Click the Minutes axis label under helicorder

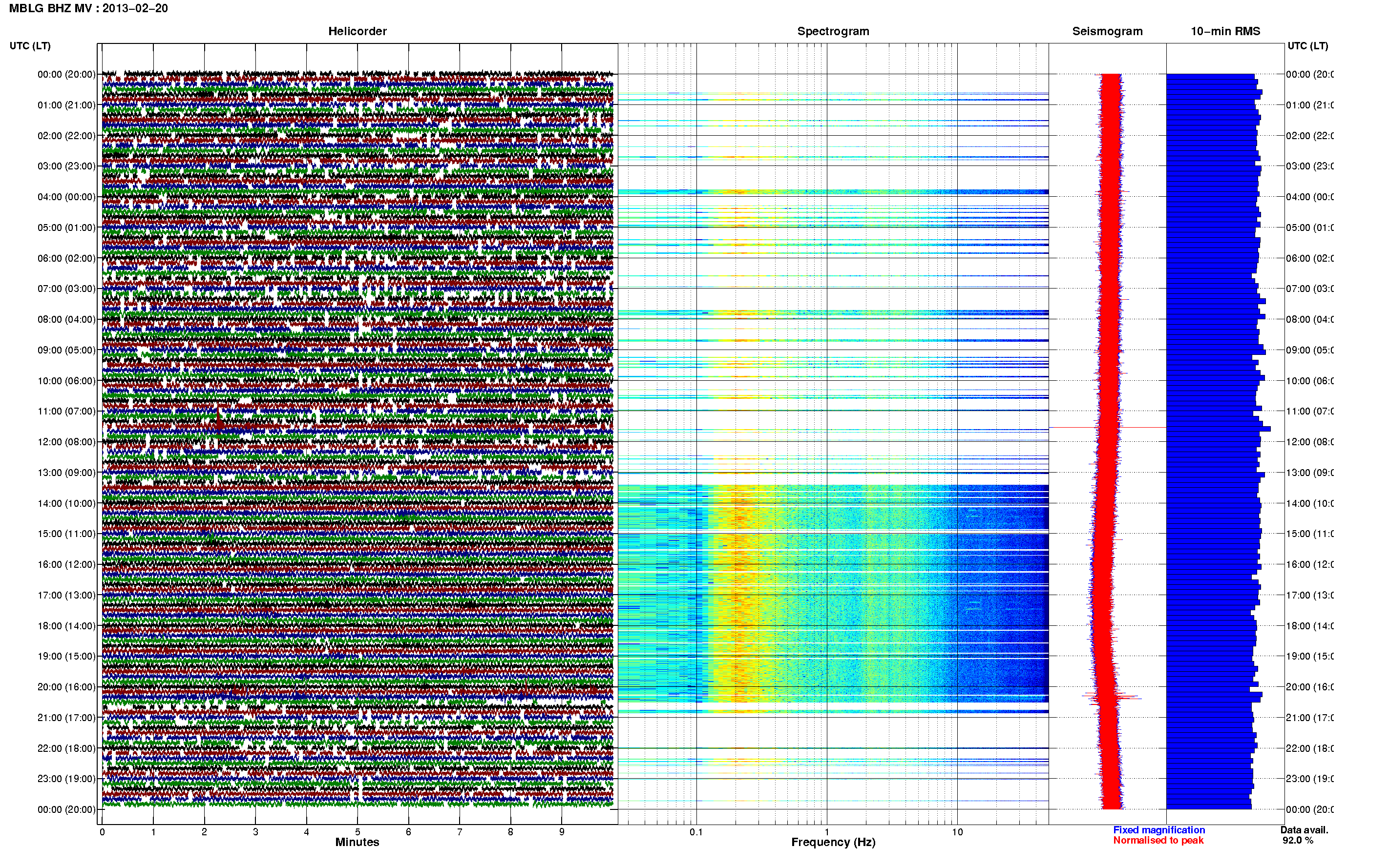pos(357,842)
